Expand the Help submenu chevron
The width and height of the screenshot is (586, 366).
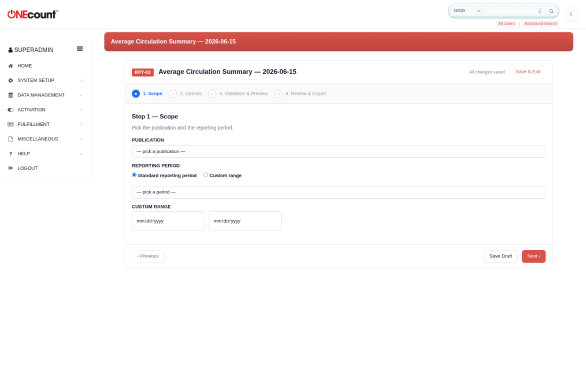click(81, 154)
